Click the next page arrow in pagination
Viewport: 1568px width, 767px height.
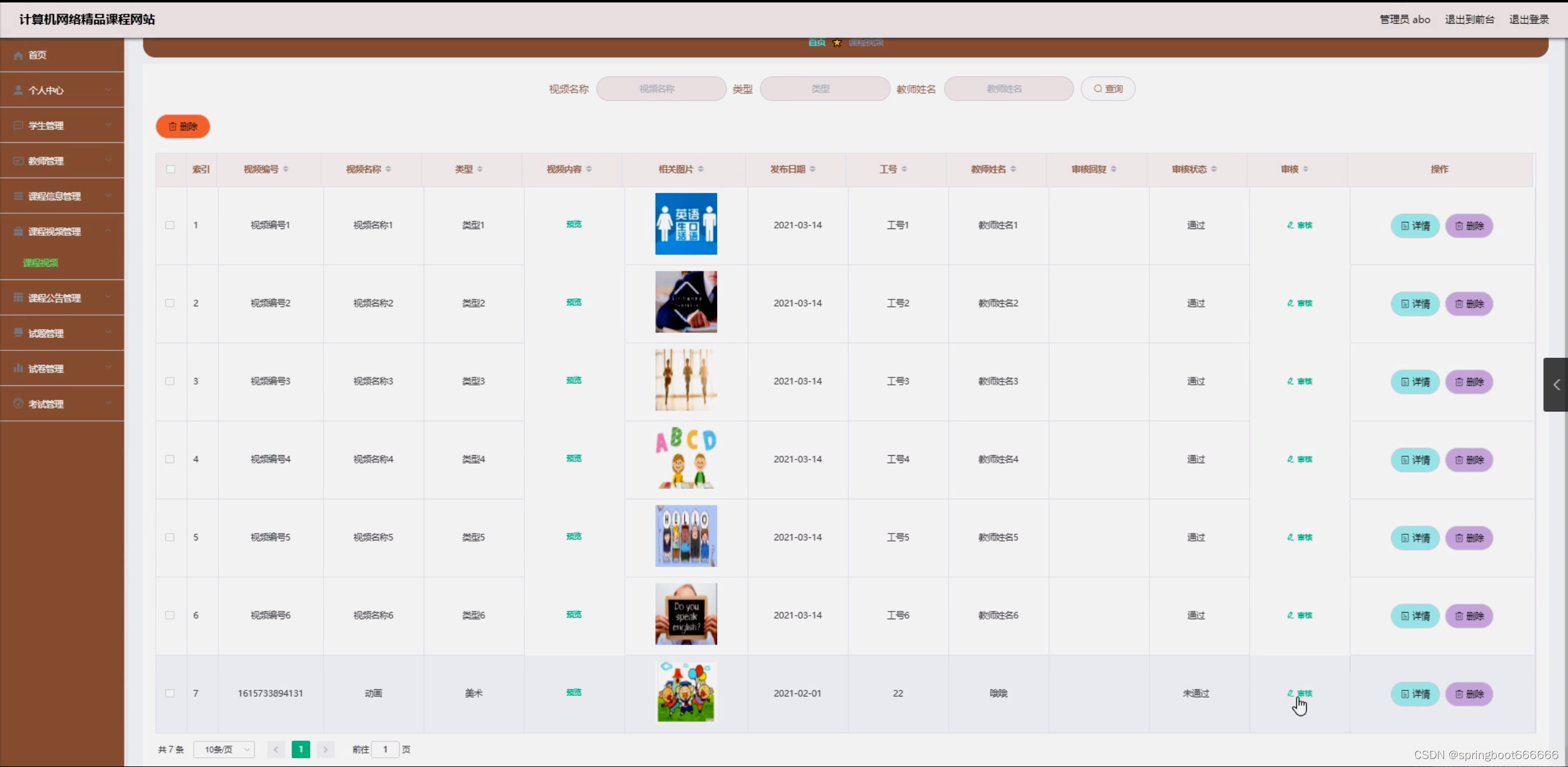click(325, 749)
